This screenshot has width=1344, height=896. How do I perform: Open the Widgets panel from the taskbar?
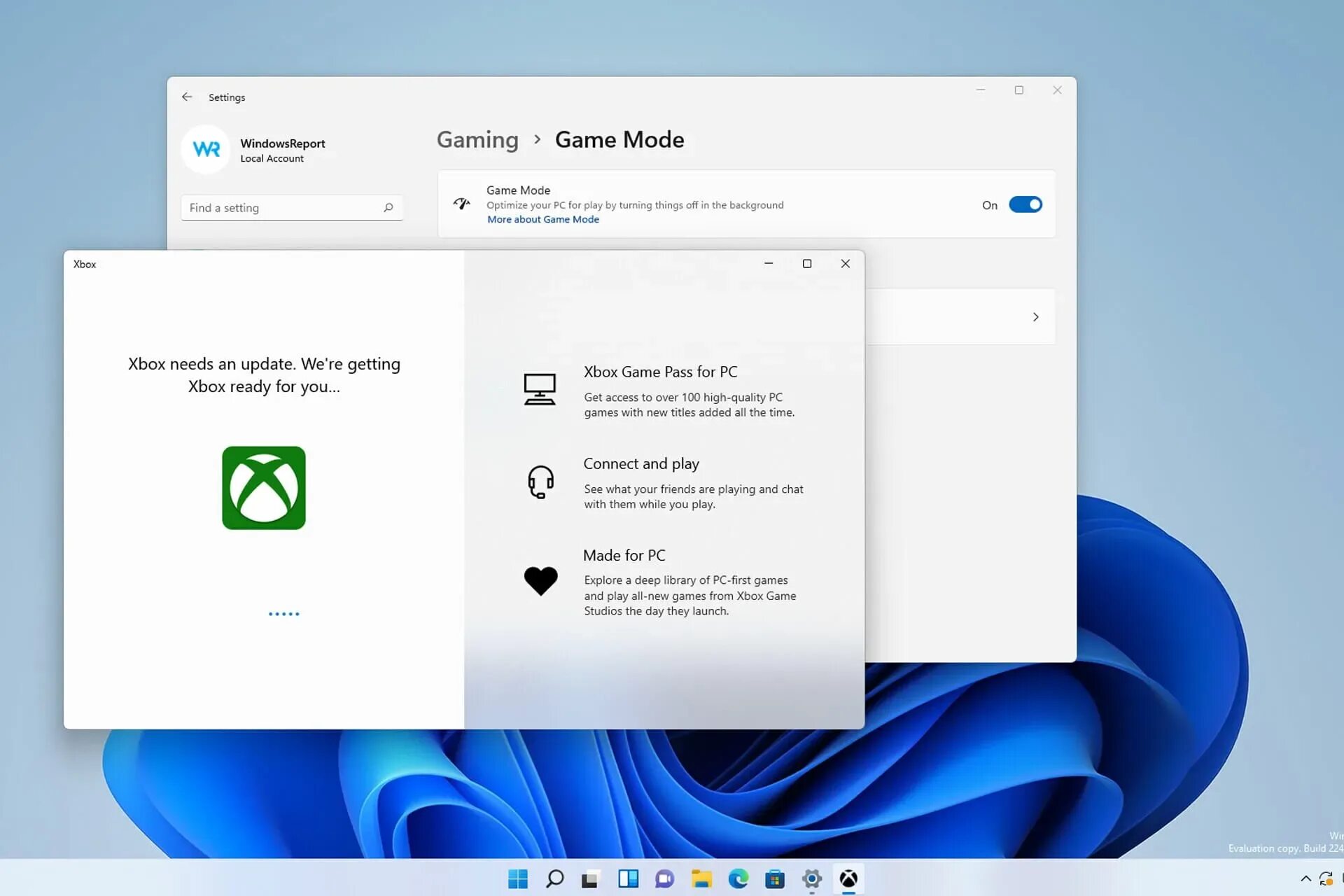point(628,878)
